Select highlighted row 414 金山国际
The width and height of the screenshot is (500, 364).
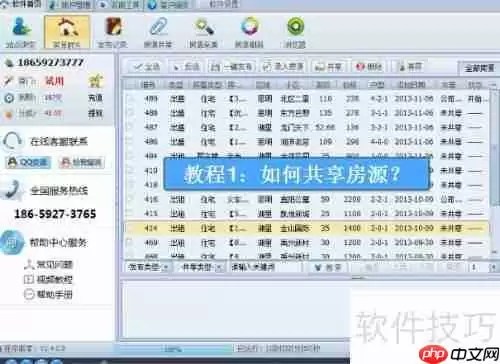tap(307, 228)
